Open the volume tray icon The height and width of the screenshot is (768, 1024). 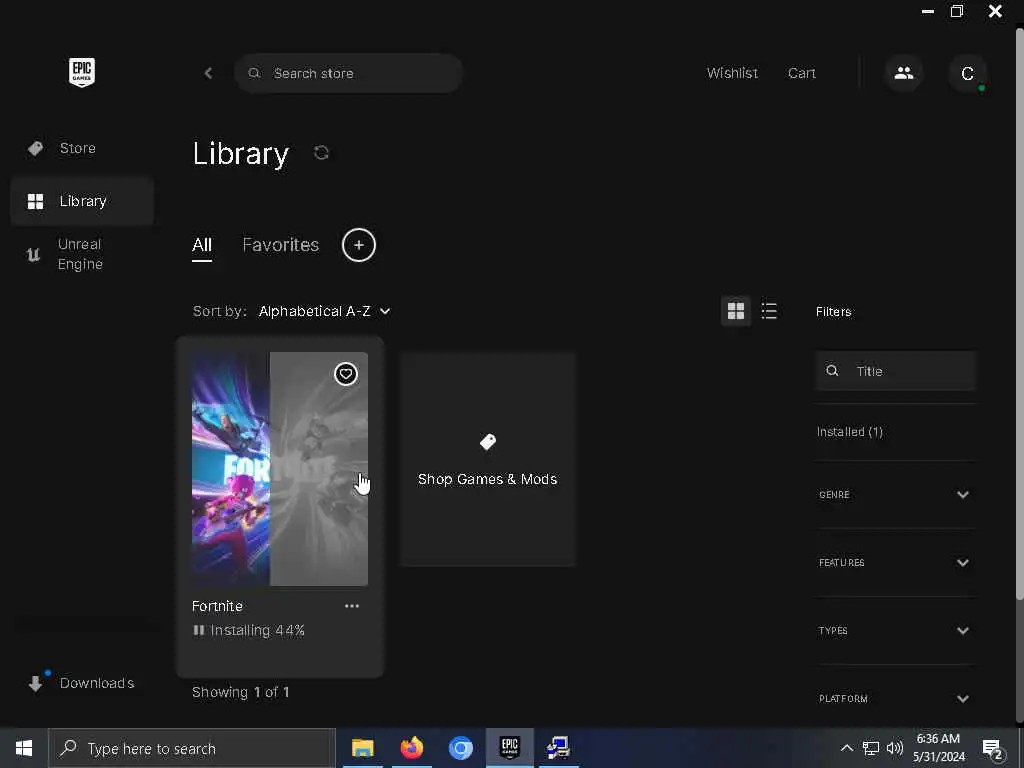[x=895, y=748]
